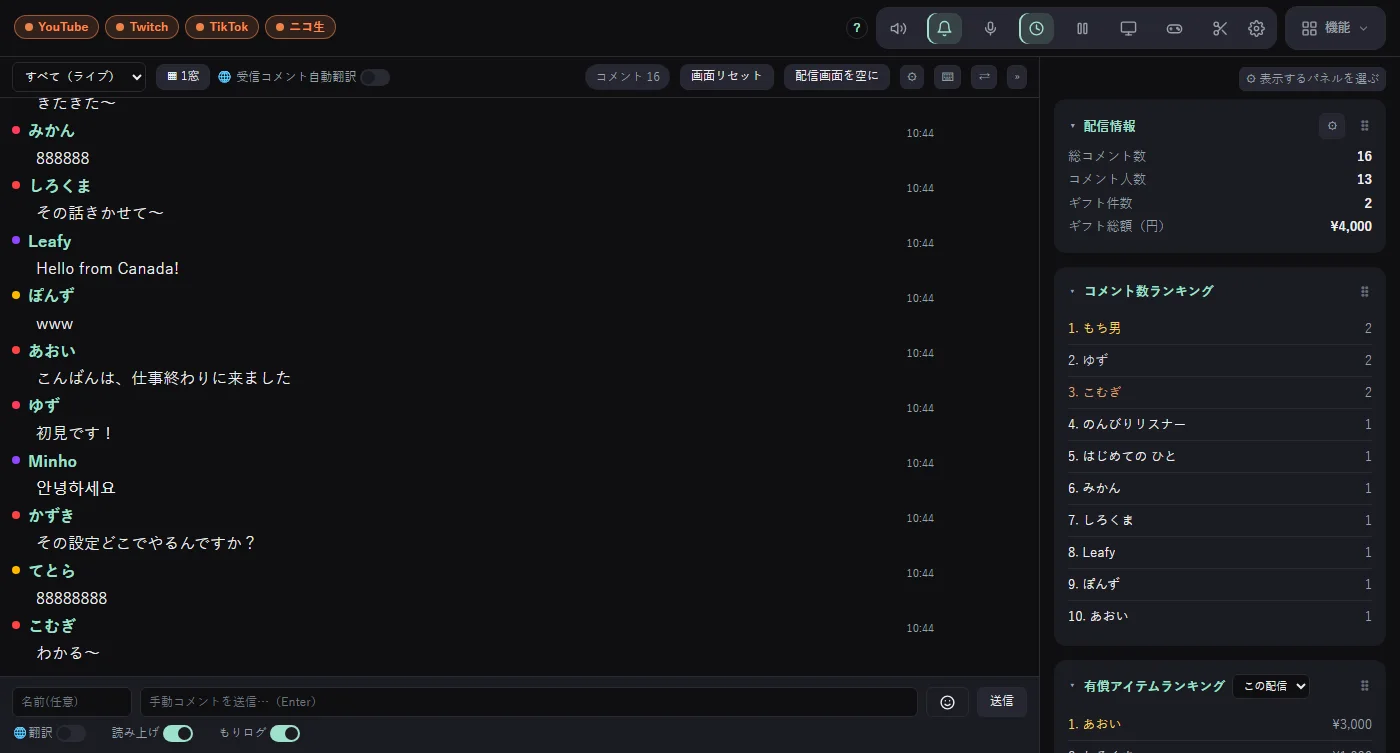1400x753 pixels.
Task: Toggle 受信コメント自動翻訳 switch
Action: click(x=375, y=77)
